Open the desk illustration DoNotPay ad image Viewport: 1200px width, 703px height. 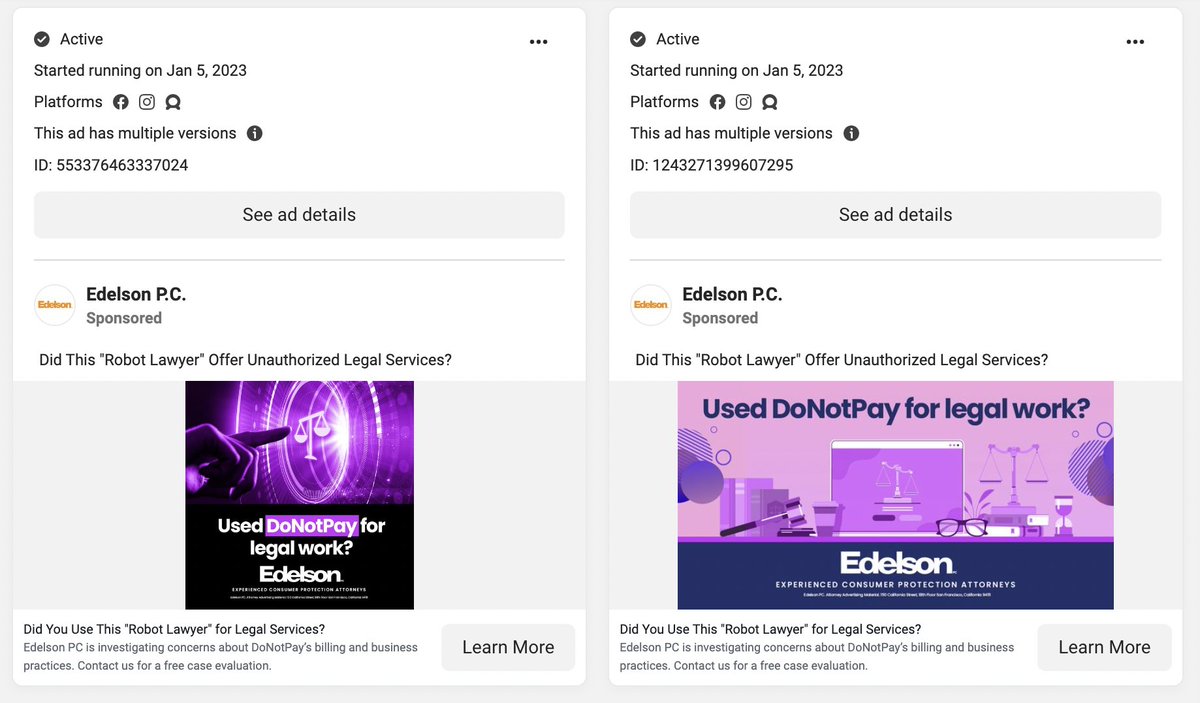point(895,495)
